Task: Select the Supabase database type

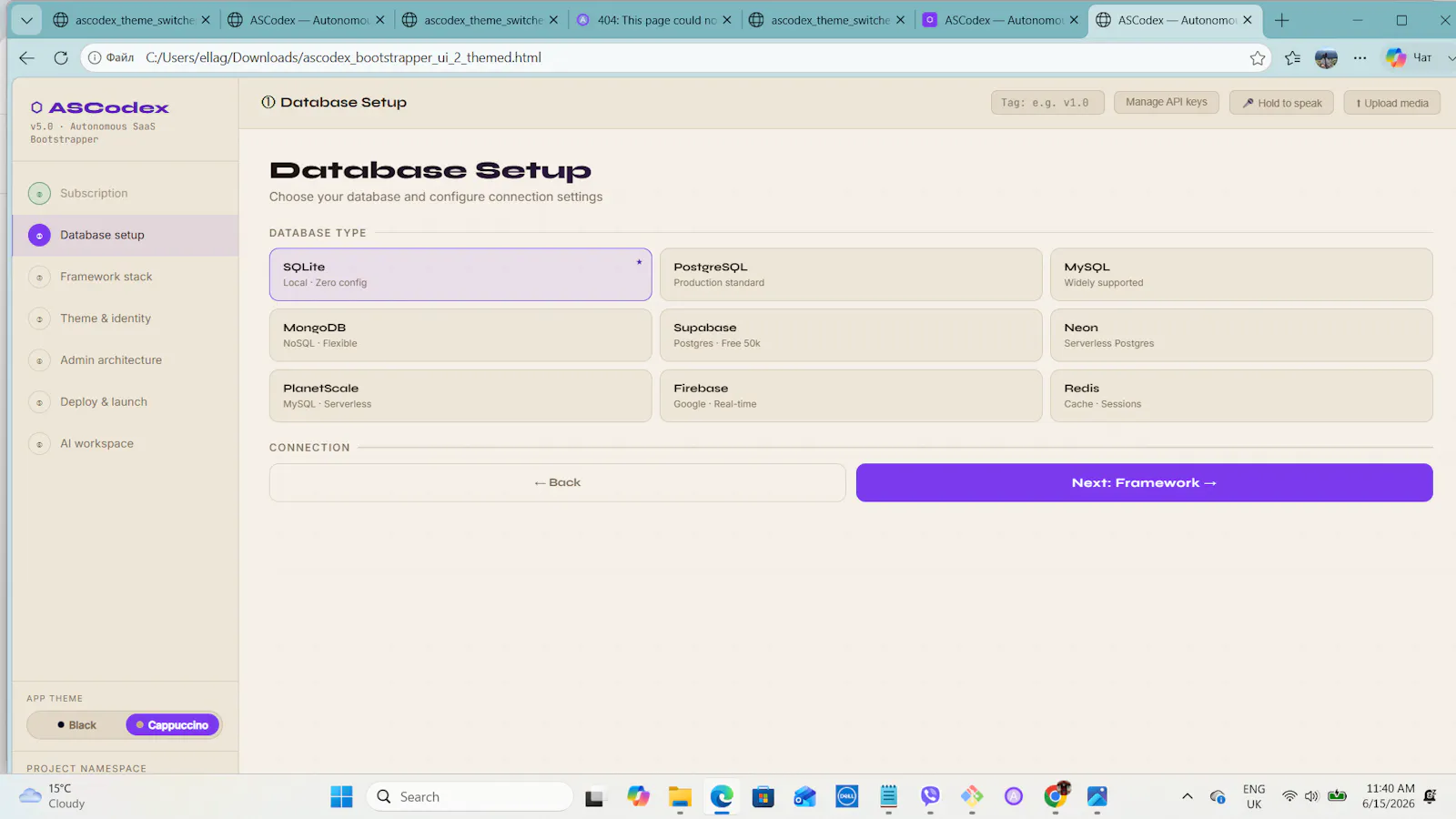Action: 851,335
